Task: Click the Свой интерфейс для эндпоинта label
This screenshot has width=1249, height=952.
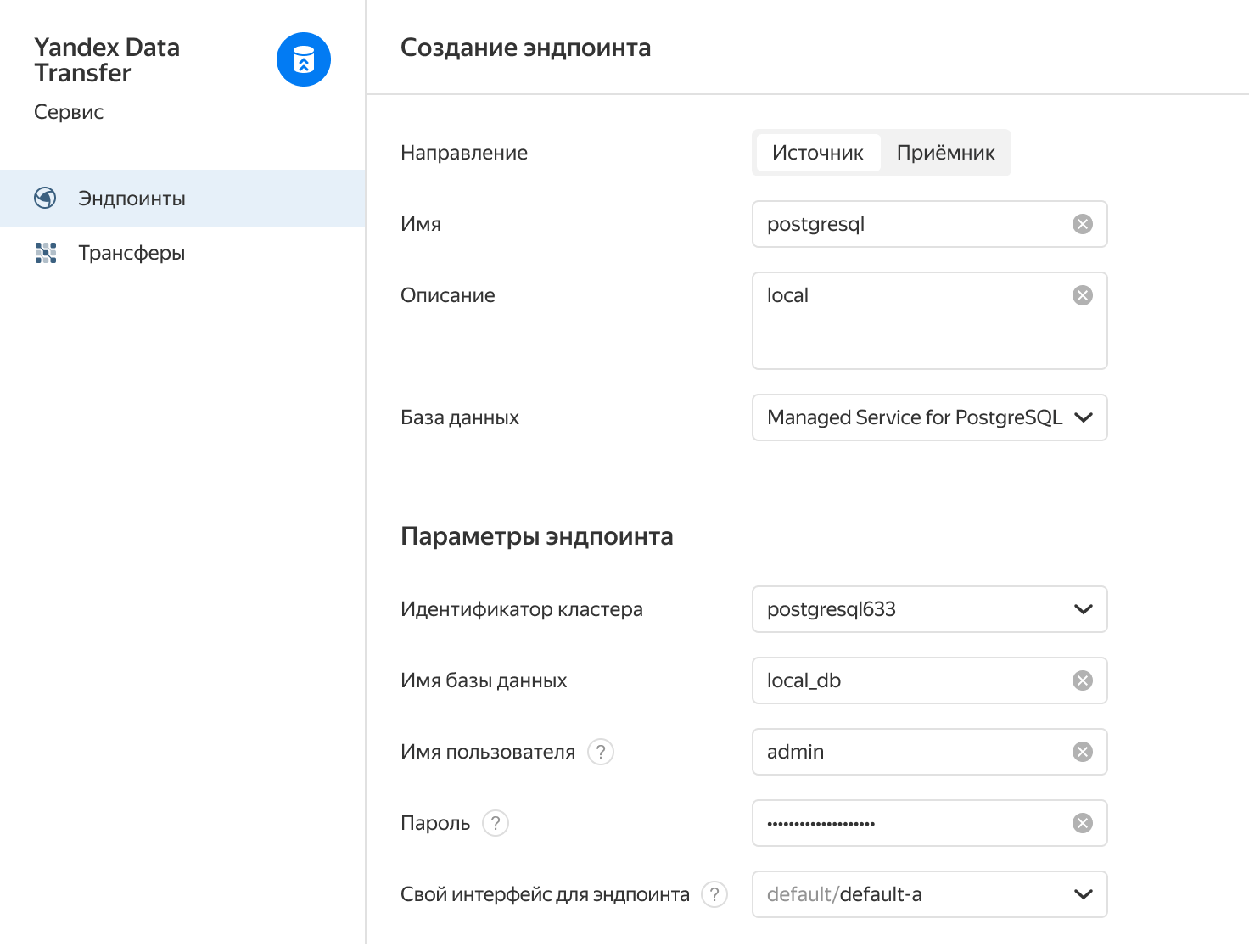Action: [x=546, y=894]
